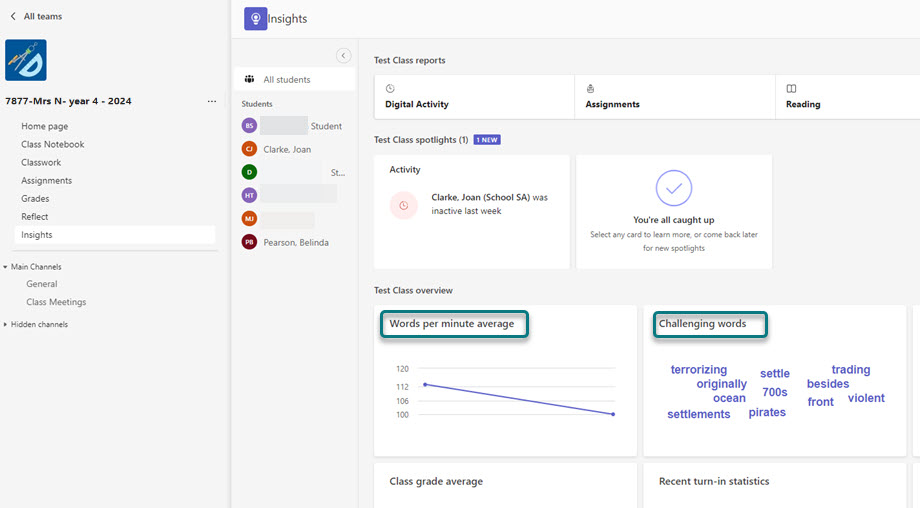Open the Recent turn-in statistics card

774,486
